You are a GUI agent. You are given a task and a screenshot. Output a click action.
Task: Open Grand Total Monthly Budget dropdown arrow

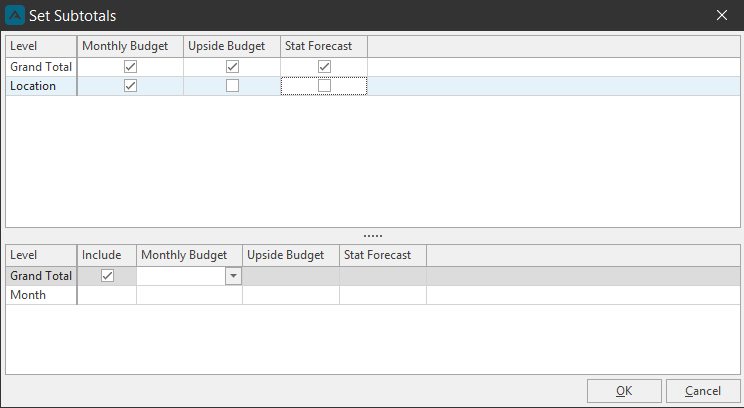coord(233,276)
